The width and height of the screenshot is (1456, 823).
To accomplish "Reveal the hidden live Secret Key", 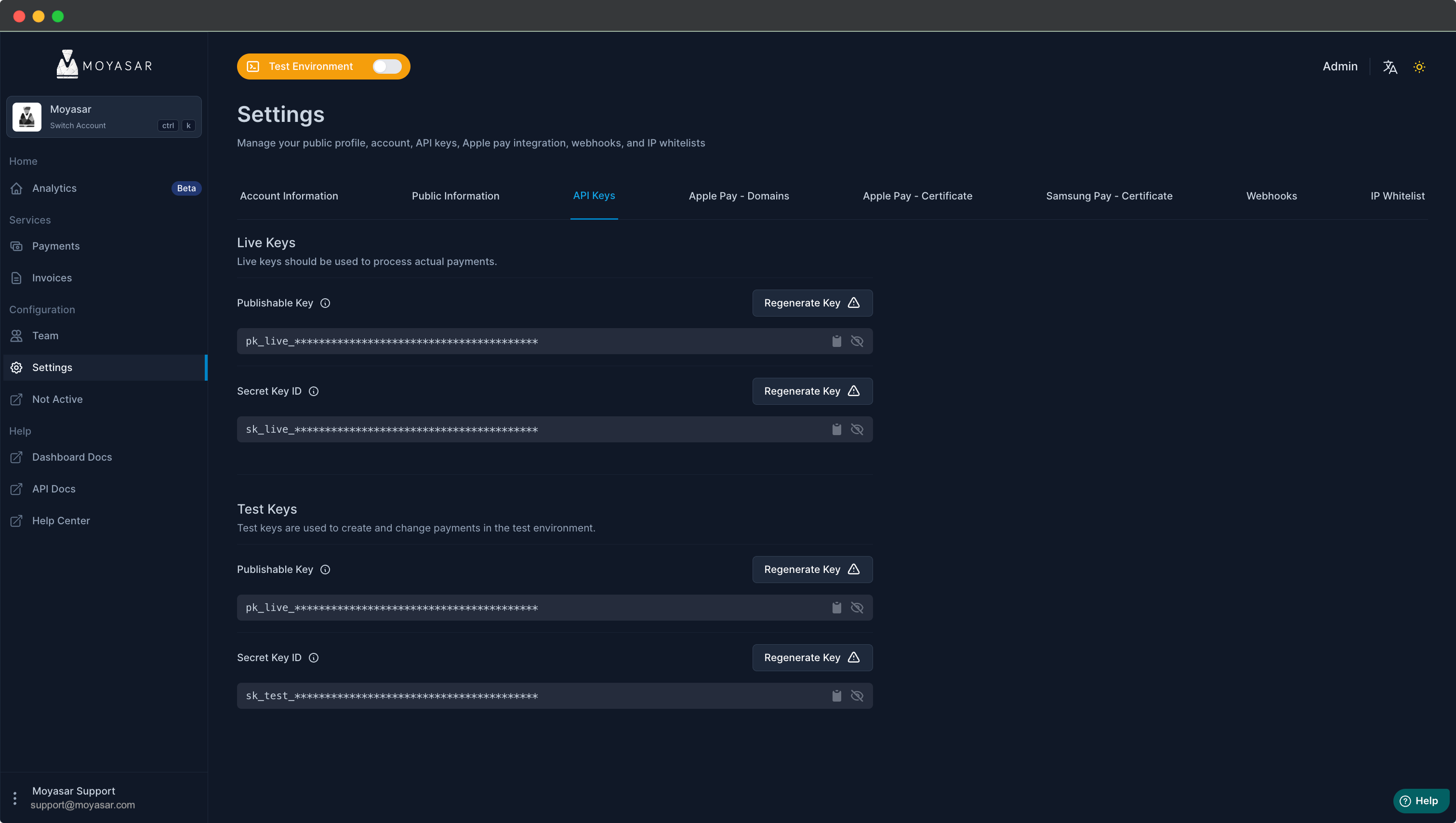I will click(x=858, y=429).
